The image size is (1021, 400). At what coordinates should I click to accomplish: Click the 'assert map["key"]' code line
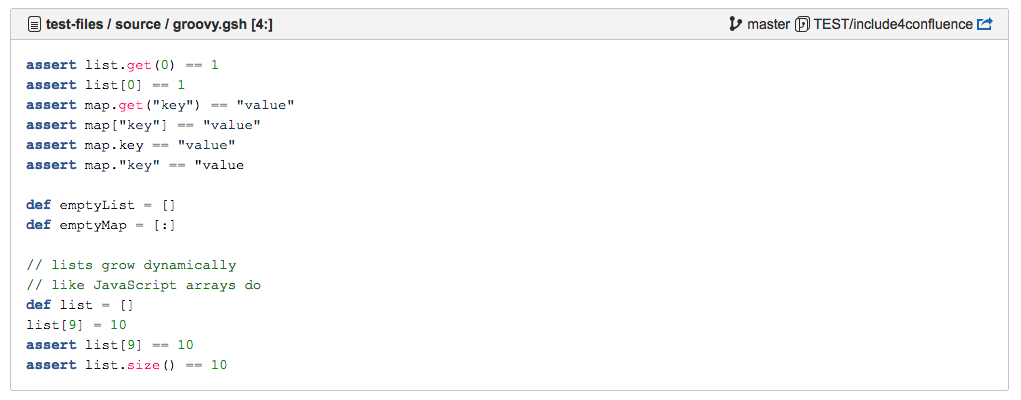tap(143, 125)
